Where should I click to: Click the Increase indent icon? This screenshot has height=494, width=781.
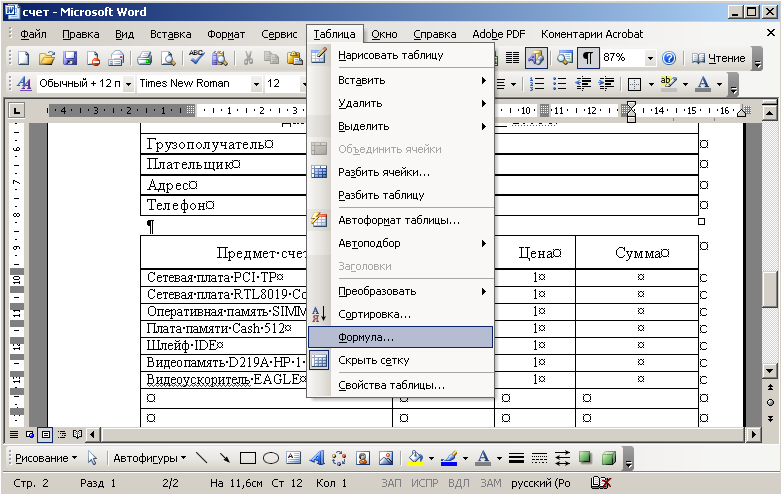606,84
